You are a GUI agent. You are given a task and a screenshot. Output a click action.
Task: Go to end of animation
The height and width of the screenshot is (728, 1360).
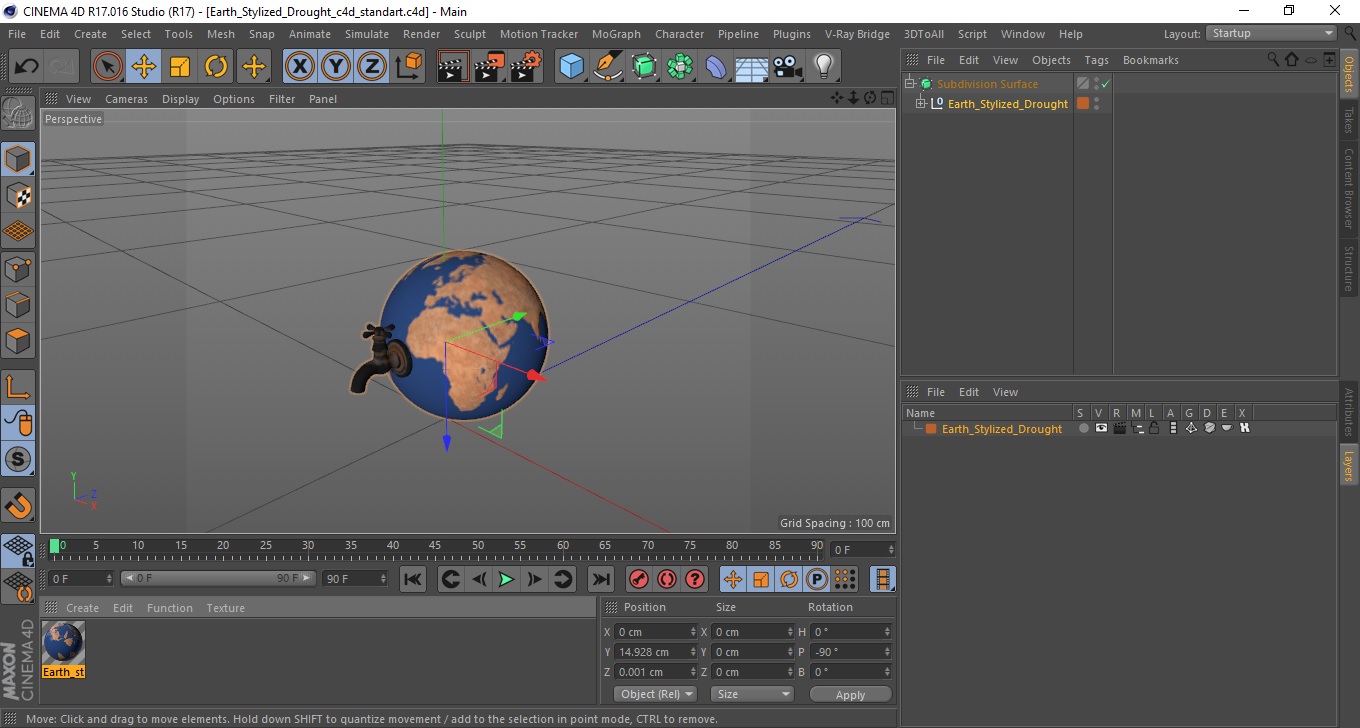pyautogui.click(x=600, y=579)
